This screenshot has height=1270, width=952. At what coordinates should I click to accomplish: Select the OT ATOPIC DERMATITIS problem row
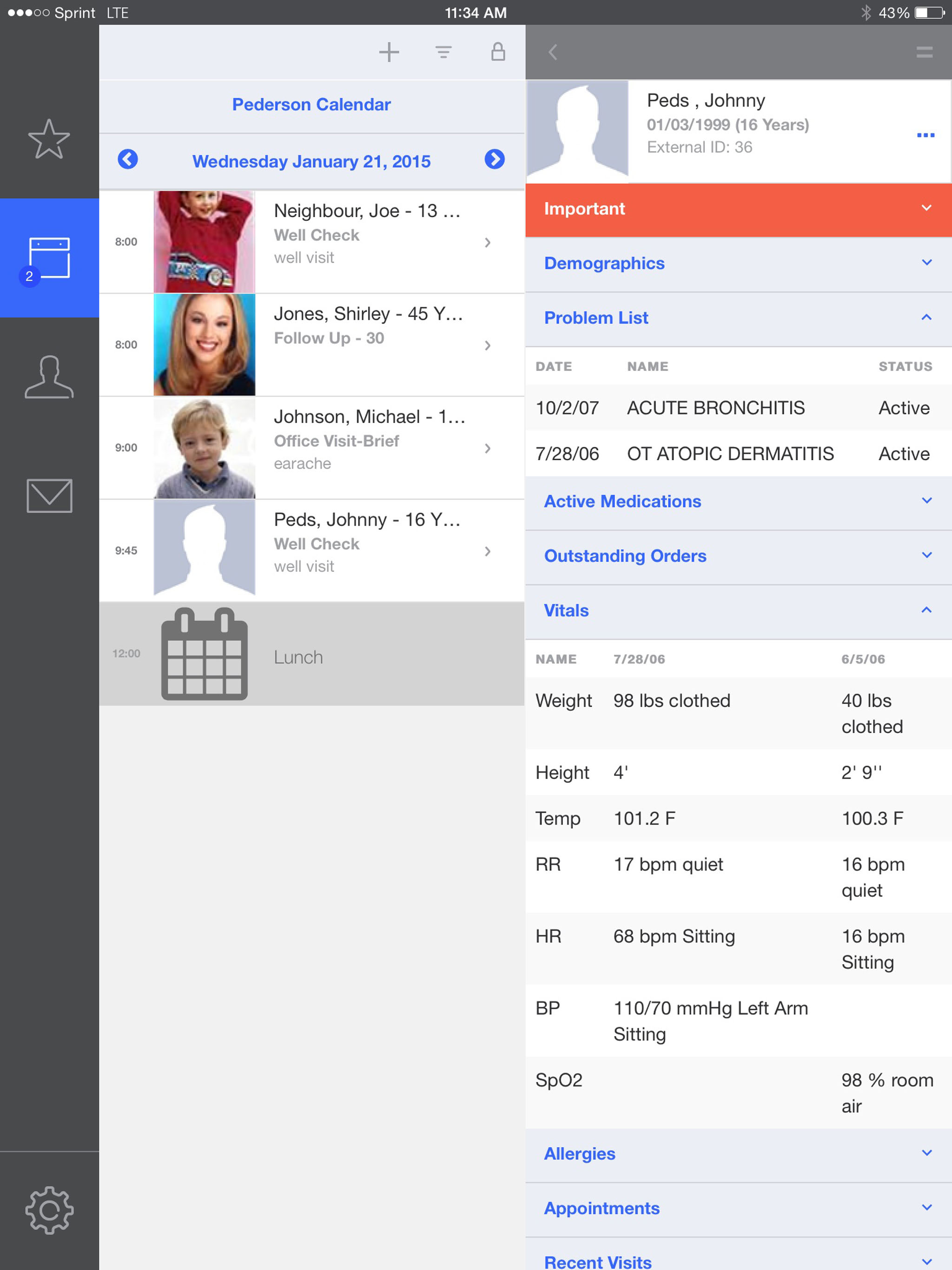pos(738,454)
